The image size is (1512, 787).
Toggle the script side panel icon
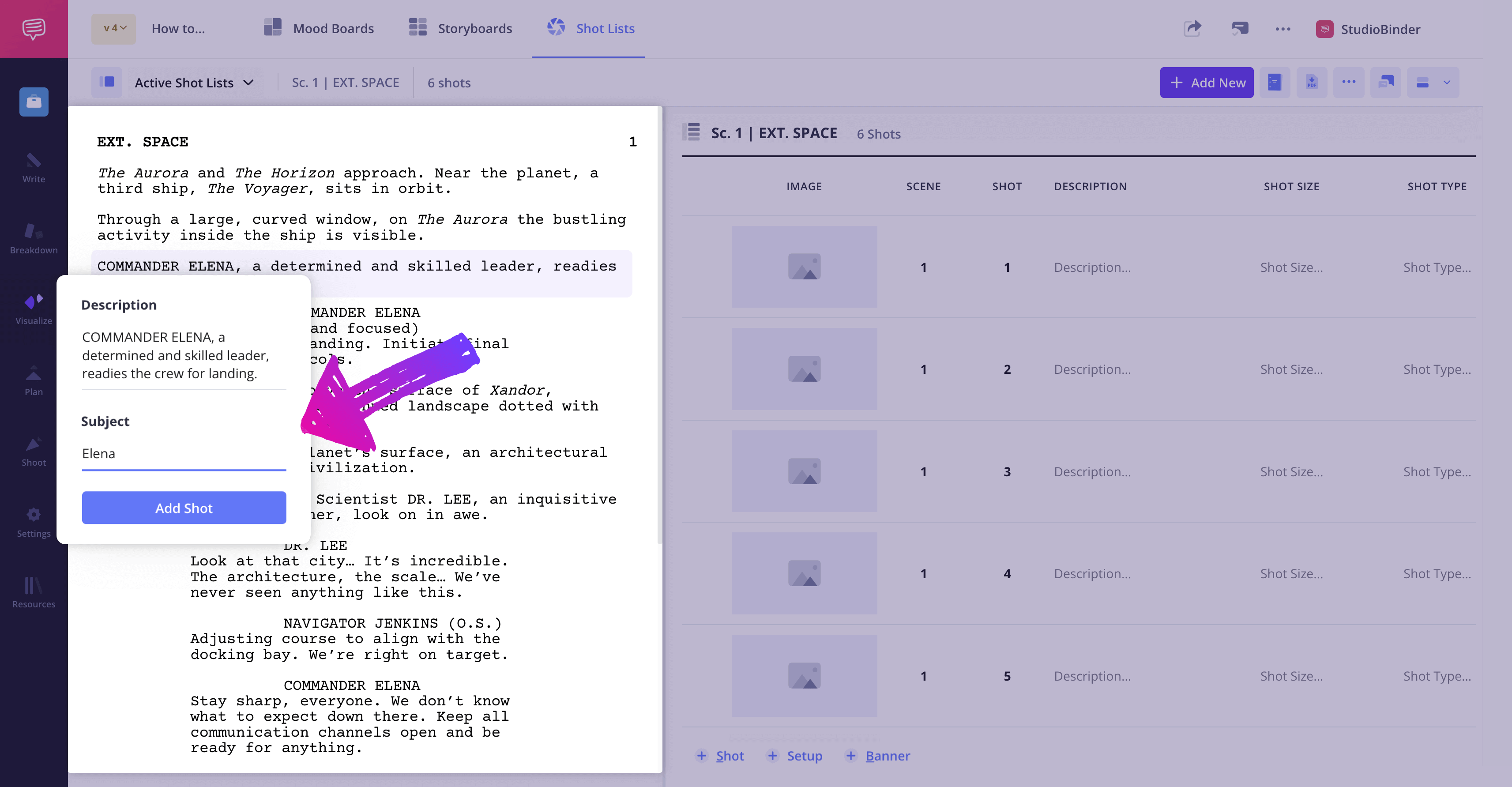[x=107, y=82]
